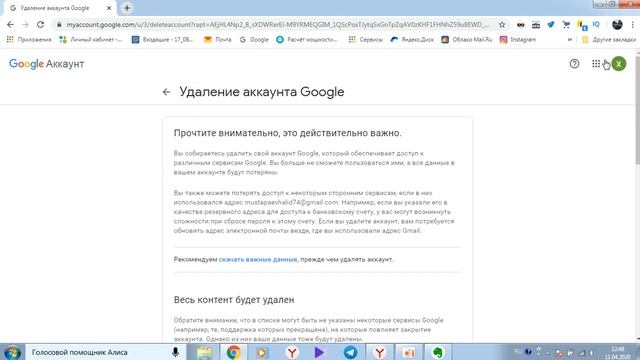This screenshot has width=640, height=360.
Task: Click the 'скачать важные данные' link
Action: tap(258, 260)
